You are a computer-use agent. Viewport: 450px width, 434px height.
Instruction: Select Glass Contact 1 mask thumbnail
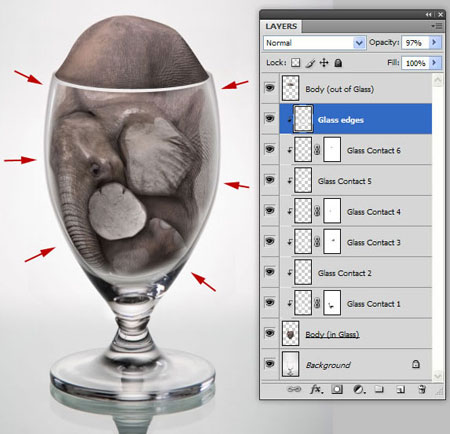[332, 303]
